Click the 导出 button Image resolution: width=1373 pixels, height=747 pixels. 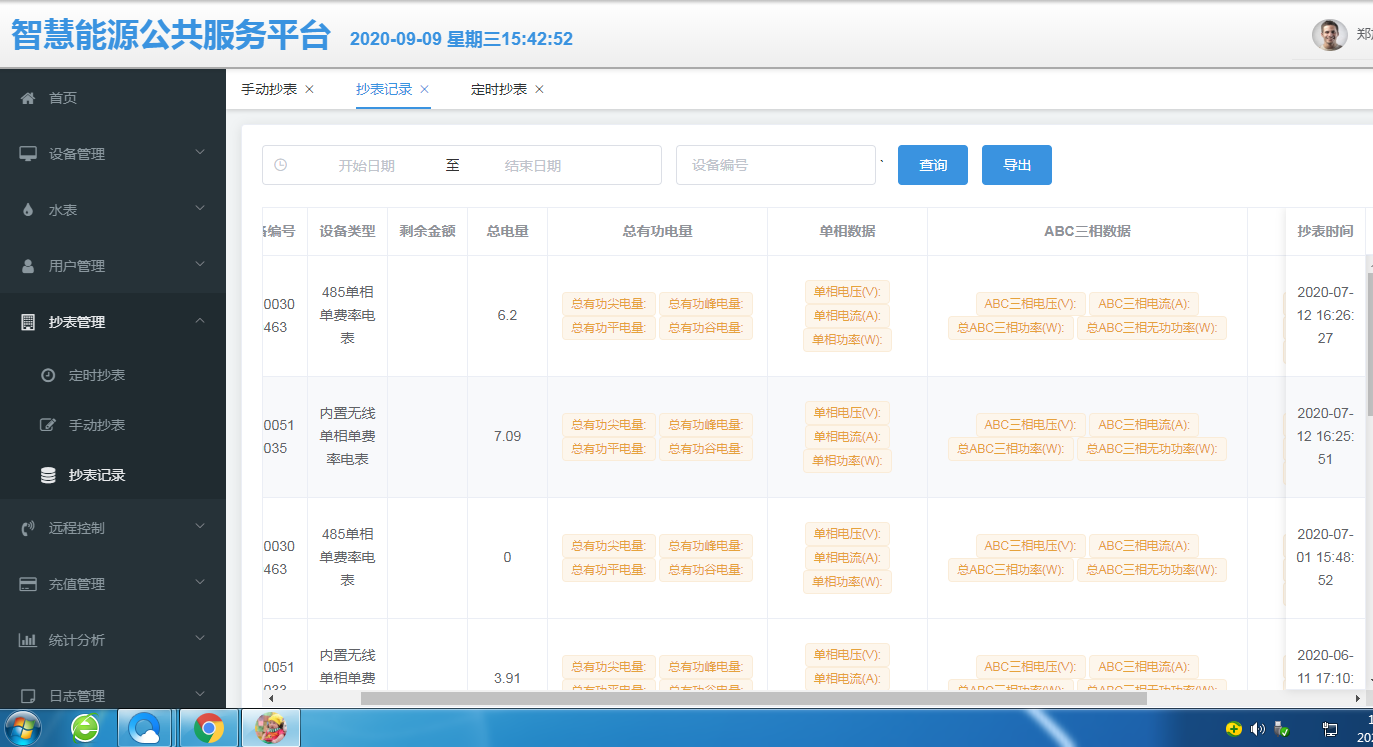coord(1016,165)
